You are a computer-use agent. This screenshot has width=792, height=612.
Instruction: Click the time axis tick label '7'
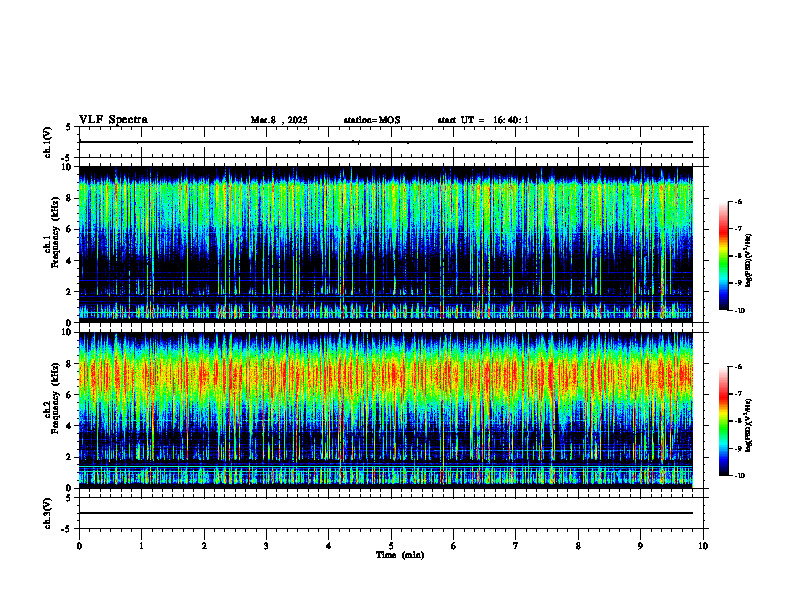click(516, 546)
